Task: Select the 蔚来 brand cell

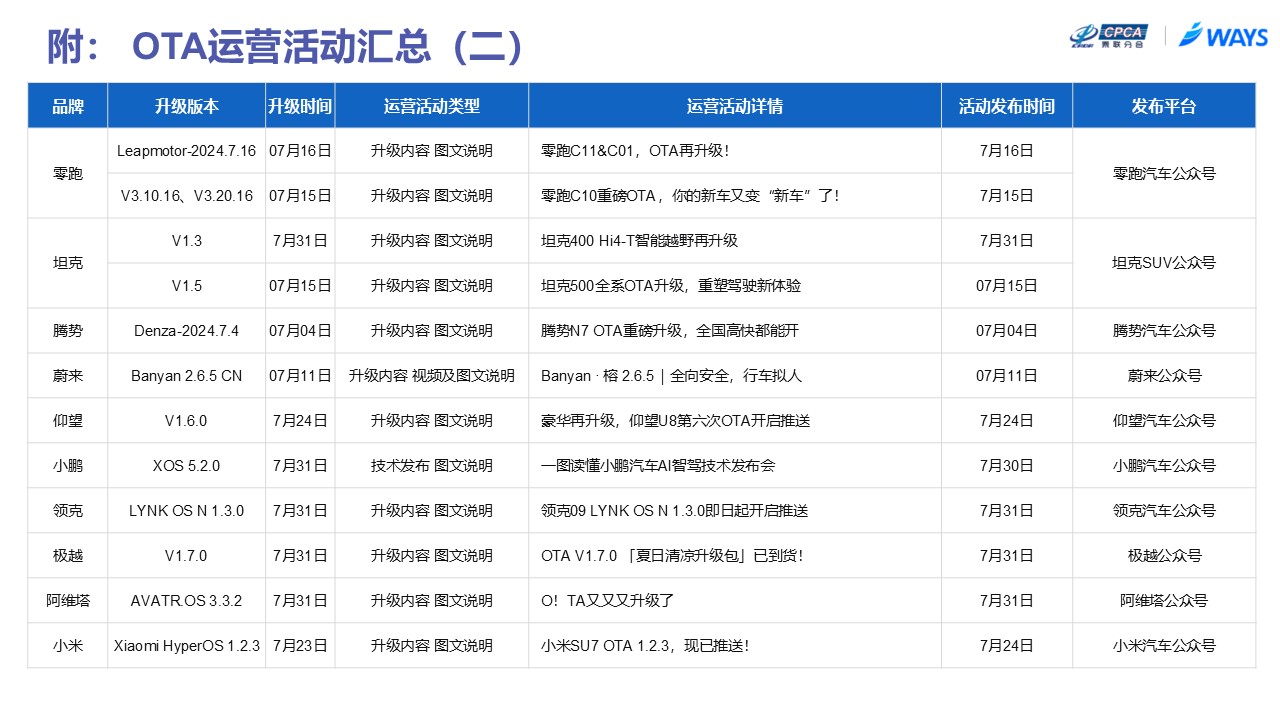Action: 68,375
